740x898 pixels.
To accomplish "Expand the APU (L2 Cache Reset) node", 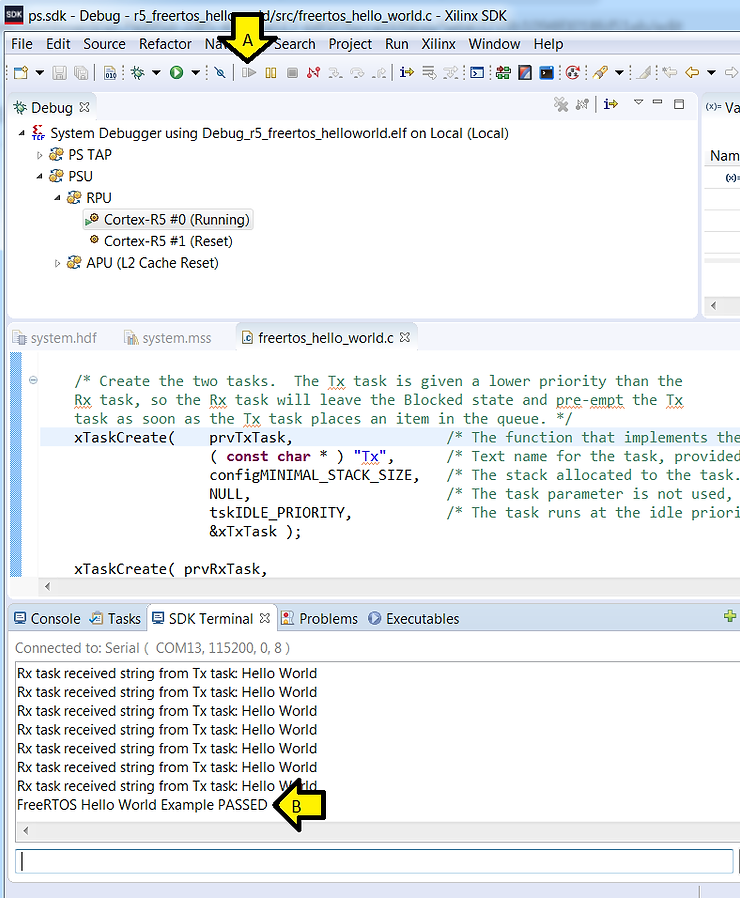I will [x=57, y=263].
